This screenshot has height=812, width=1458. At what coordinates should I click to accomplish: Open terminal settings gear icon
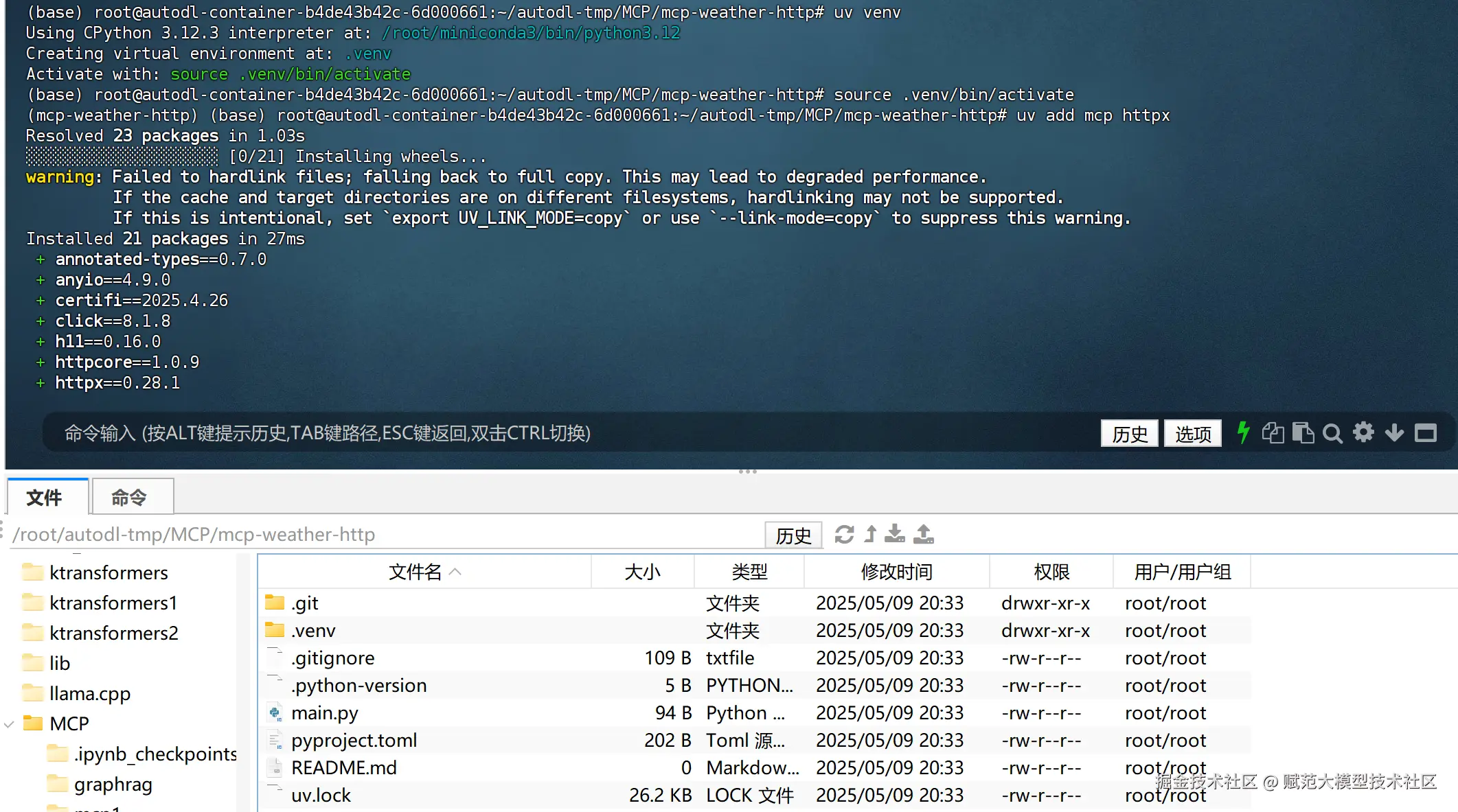(1363, 432)
